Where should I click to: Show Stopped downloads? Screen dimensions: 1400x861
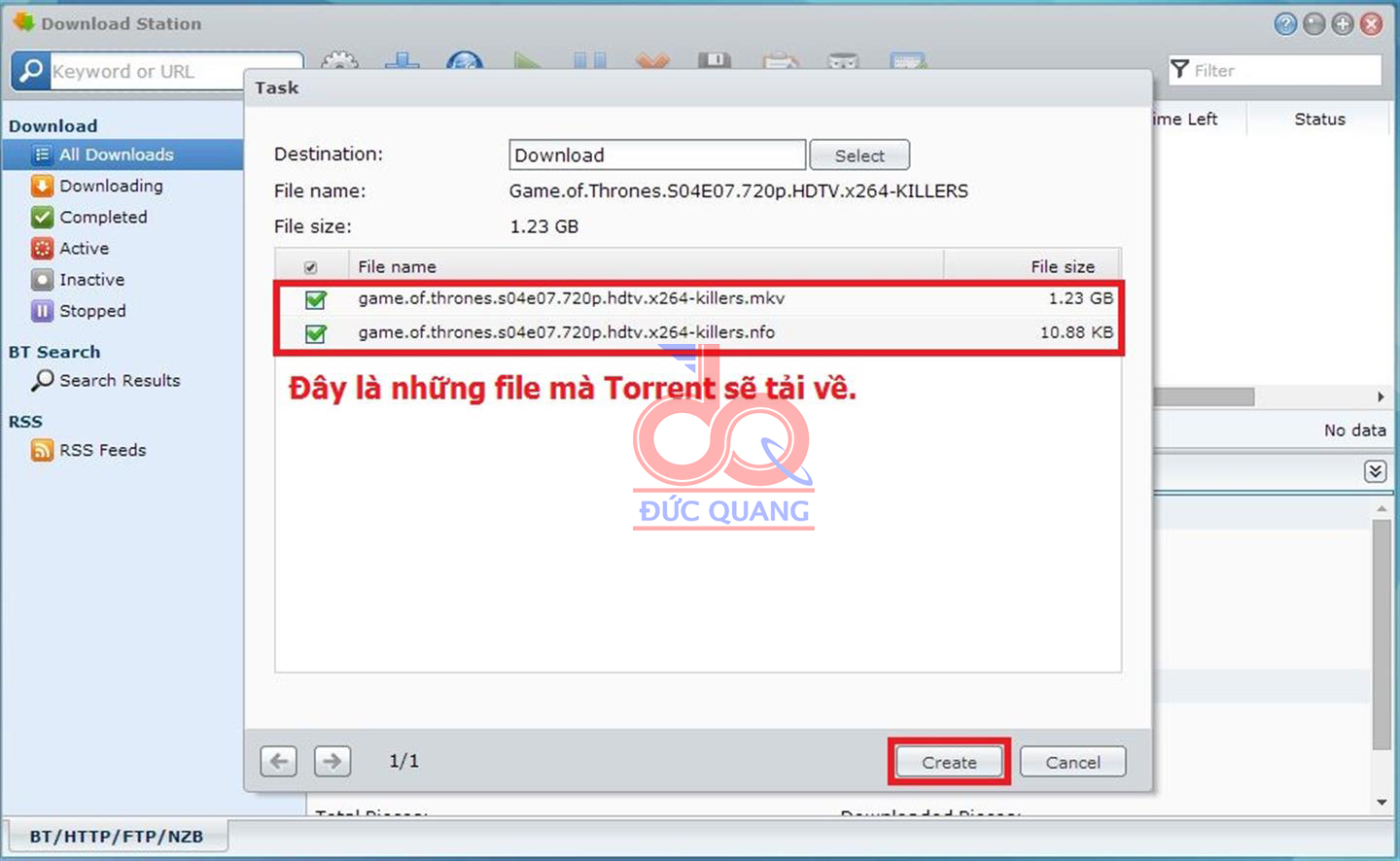point(92,311)
